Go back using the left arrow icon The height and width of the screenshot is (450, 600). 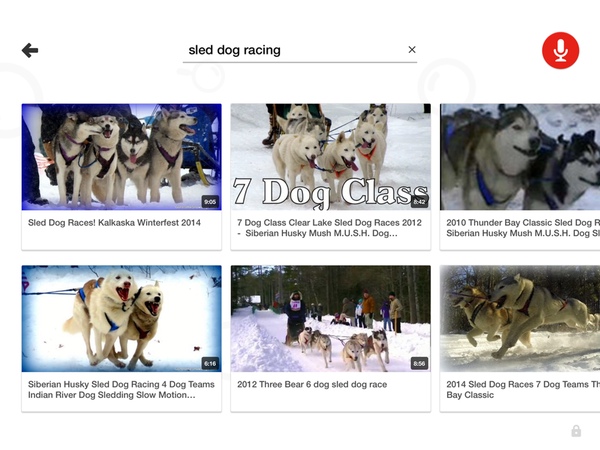point(30,50)
